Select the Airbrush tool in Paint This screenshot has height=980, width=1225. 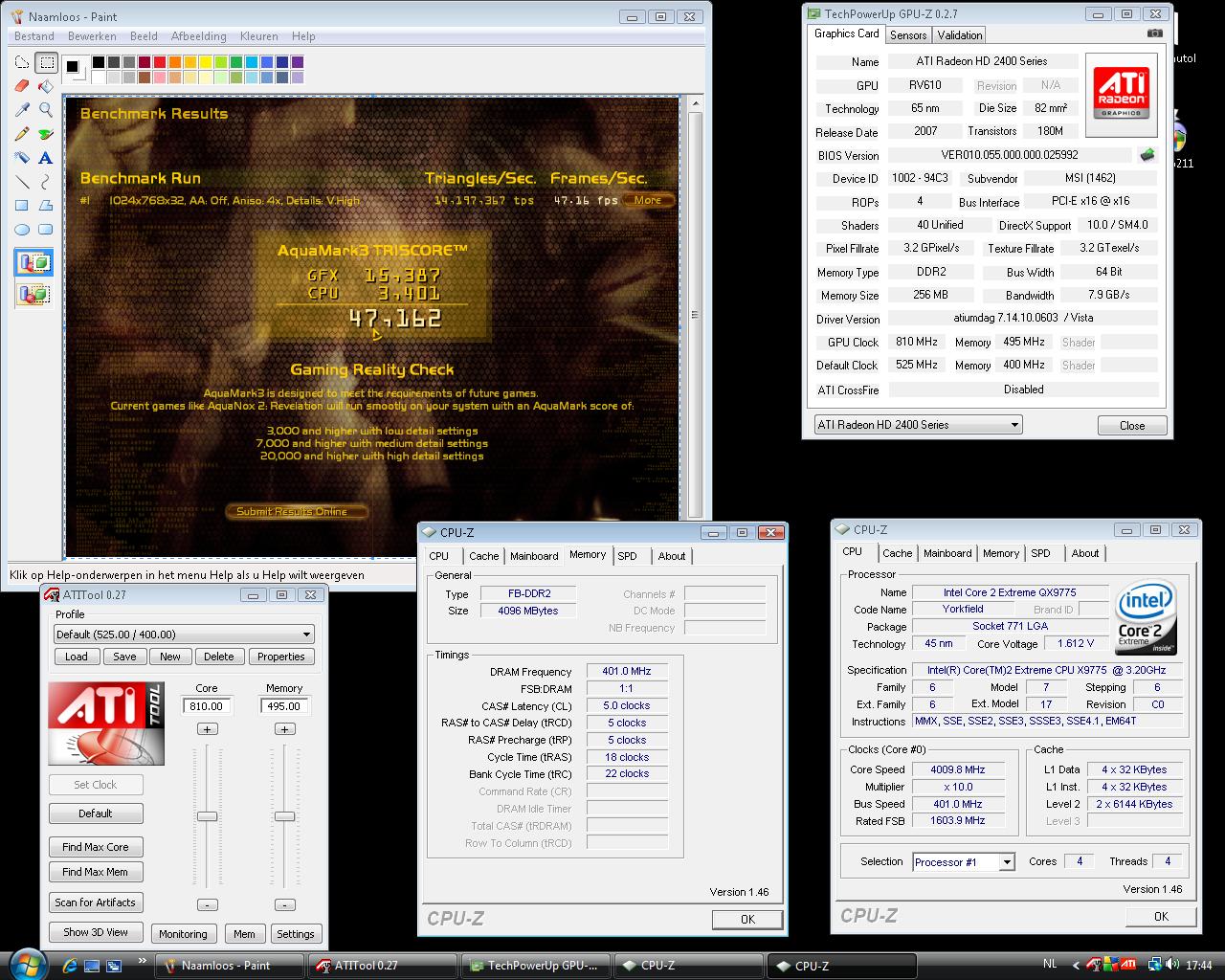click(x=22, y=158)
